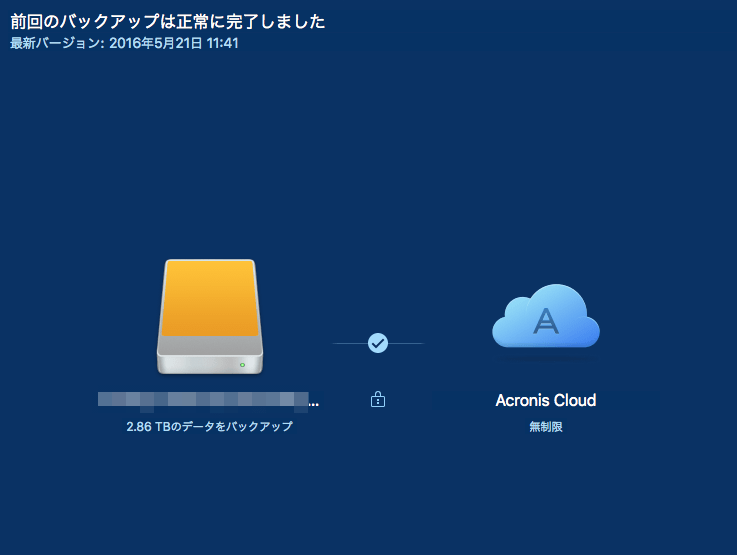
Task: Click the 2.86 TBのデータをバックアップ text
Action: pos(210,426)
